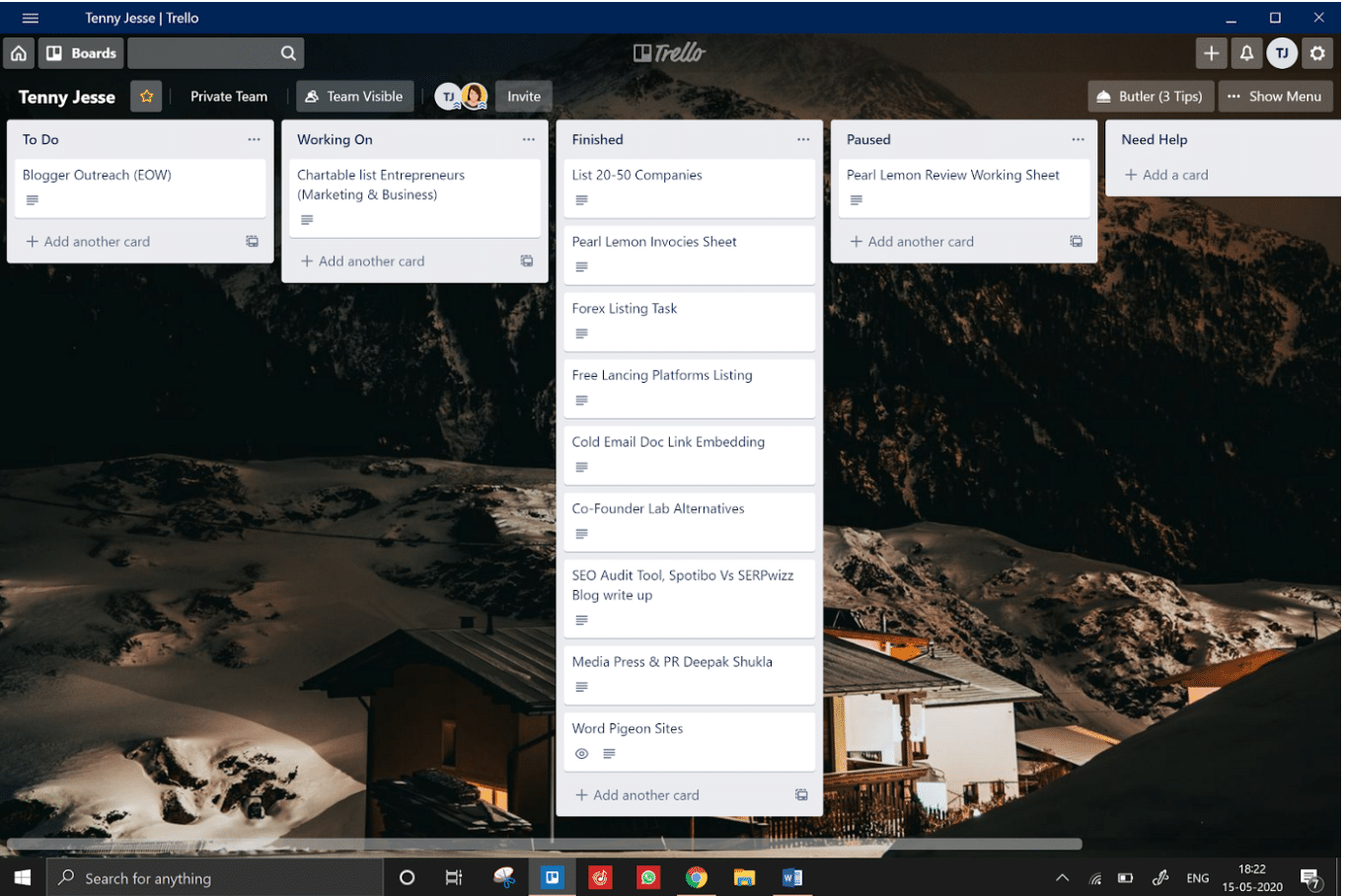Open Word from the taskbar
The height and width of the screenshot is (896, 1345).
pos(792,877)
